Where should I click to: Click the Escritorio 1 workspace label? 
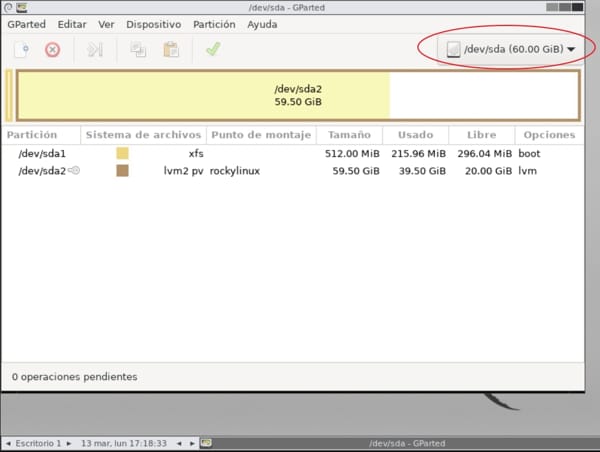[38, 444]
